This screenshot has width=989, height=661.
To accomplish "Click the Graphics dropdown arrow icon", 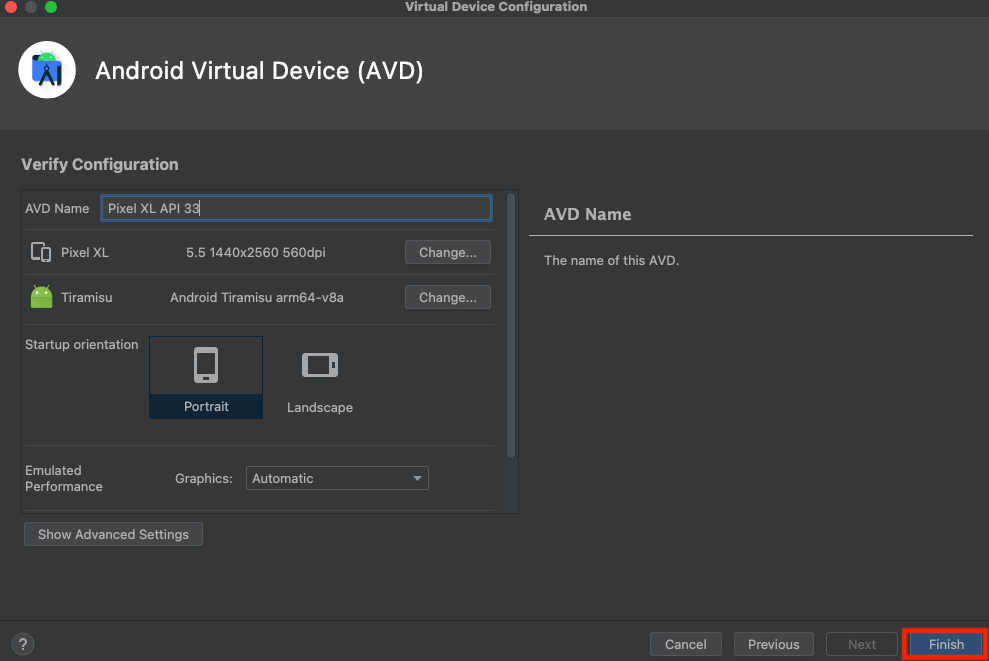I will (417, 478).
